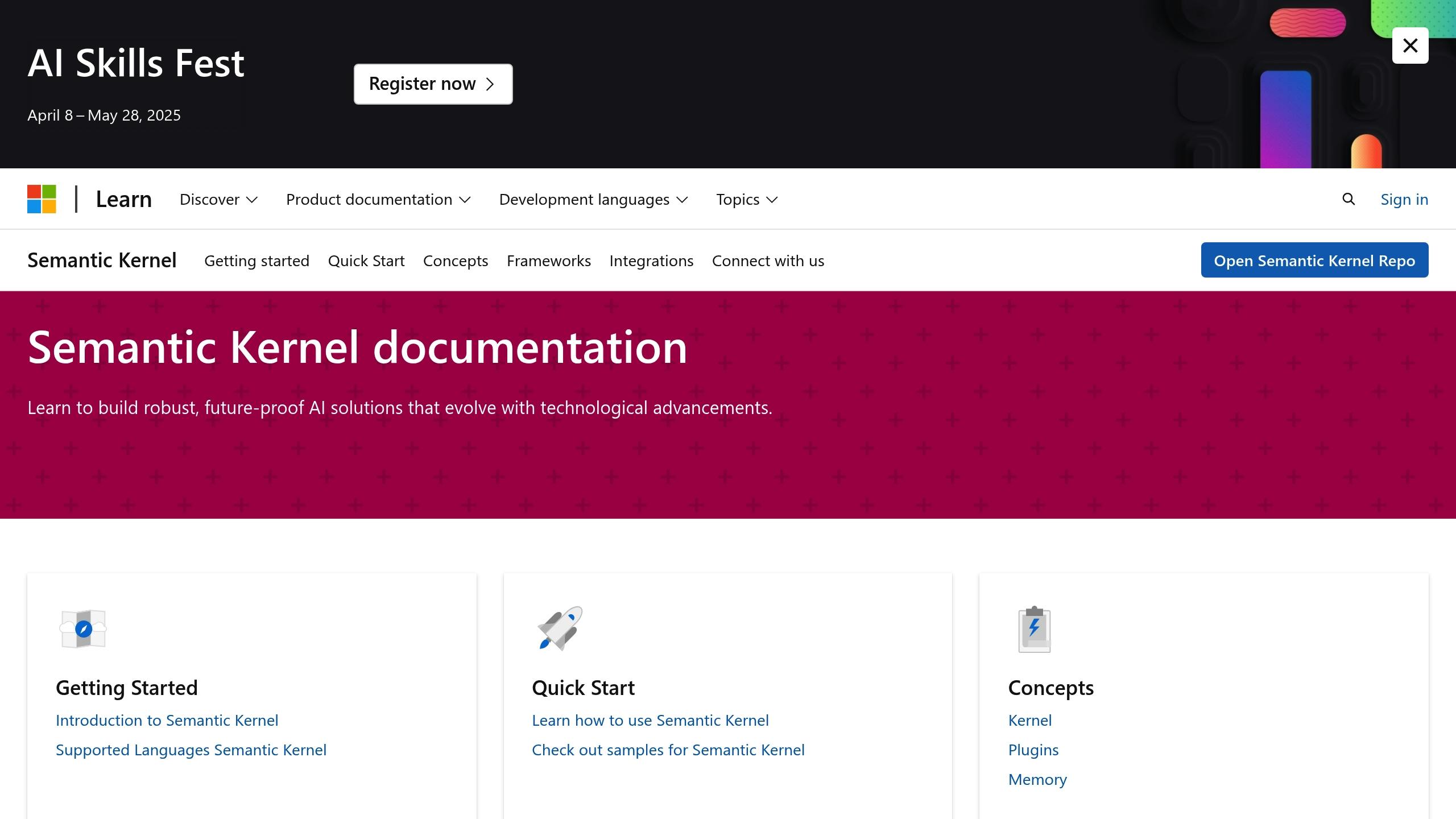Open Supported Languages Semantic Kernel link

(191, 750)
